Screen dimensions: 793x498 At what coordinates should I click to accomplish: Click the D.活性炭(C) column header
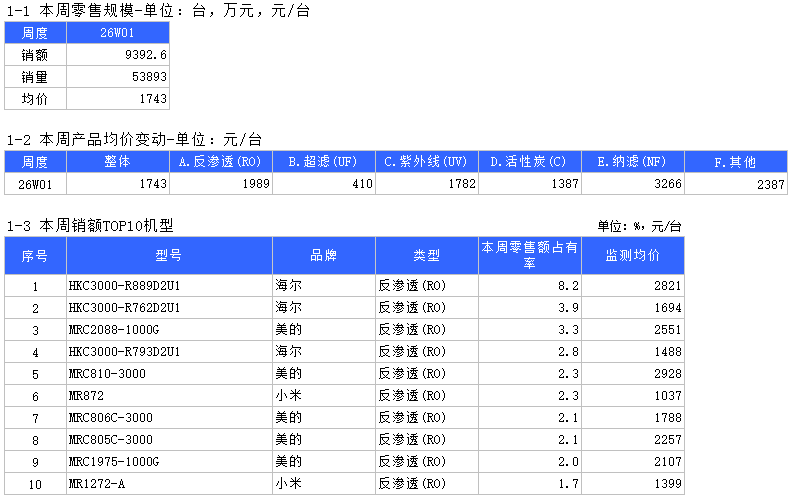click(528, 162)
